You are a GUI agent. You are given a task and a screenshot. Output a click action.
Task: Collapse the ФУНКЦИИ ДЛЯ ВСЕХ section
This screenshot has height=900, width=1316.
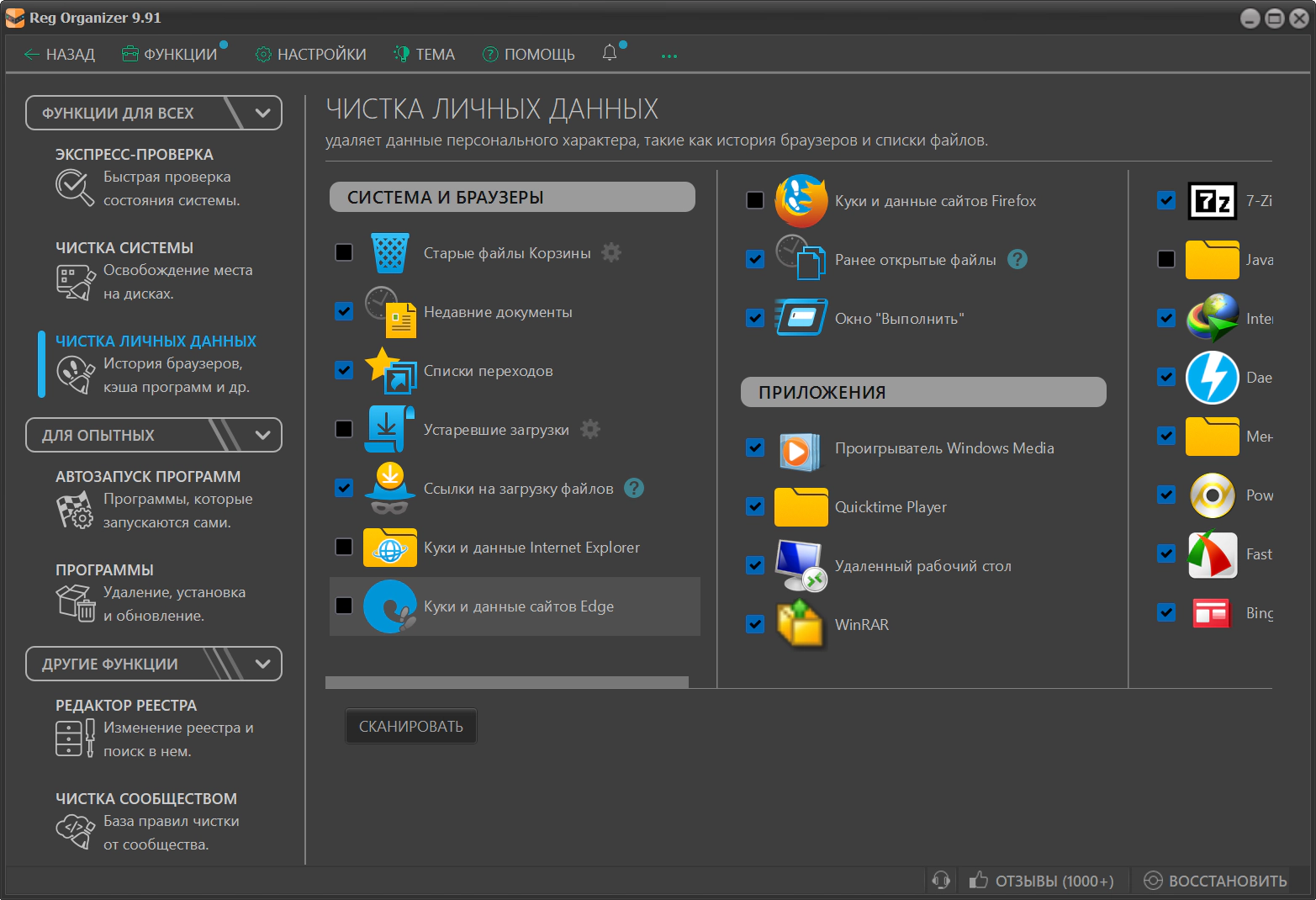[x=262, y=113]
